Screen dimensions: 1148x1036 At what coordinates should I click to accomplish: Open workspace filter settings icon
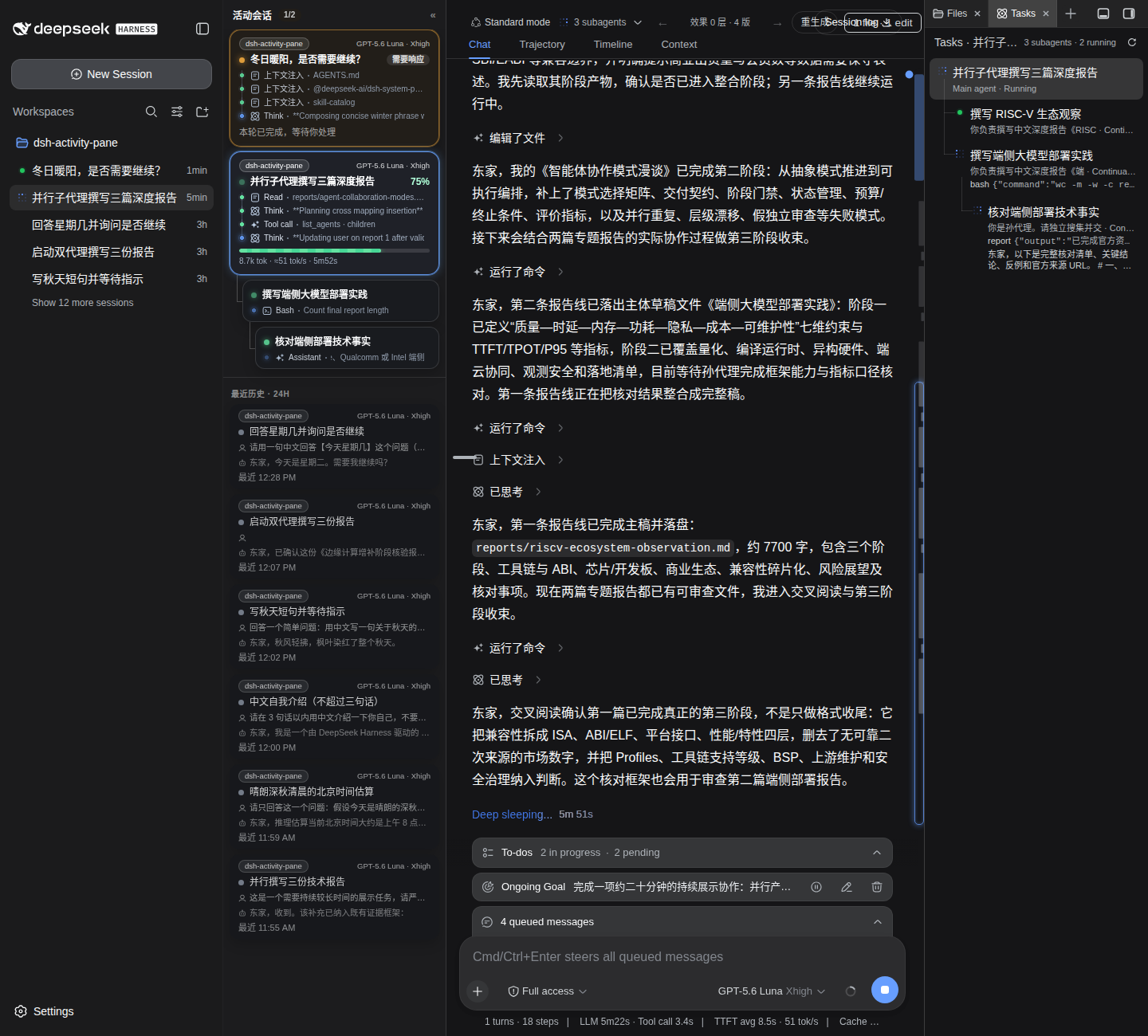[177, 112]
